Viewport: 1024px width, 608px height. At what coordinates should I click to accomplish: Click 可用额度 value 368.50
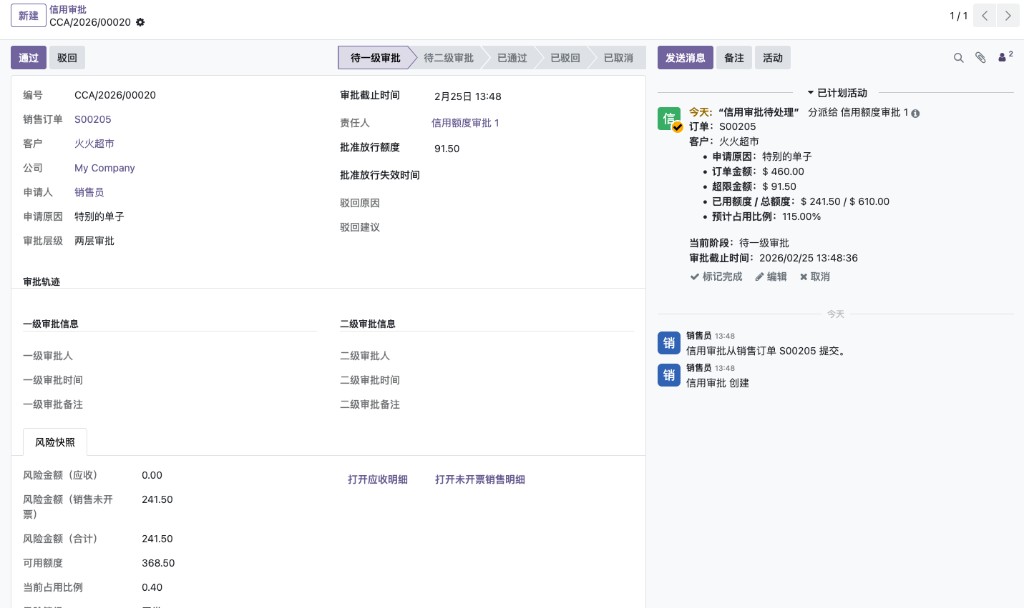(158, 563)
